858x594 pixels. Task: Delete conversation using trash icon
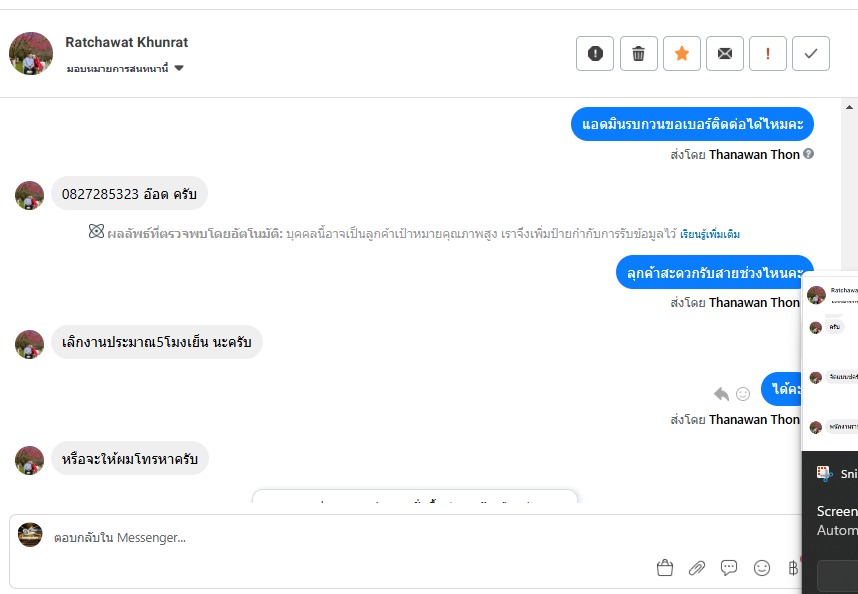click(638, 53)
